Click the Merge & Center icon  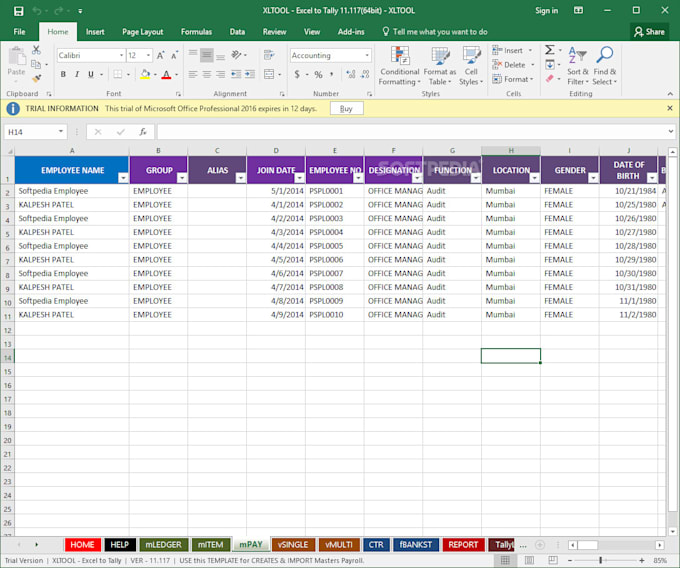pyautogui.click(x=269, y=74)
